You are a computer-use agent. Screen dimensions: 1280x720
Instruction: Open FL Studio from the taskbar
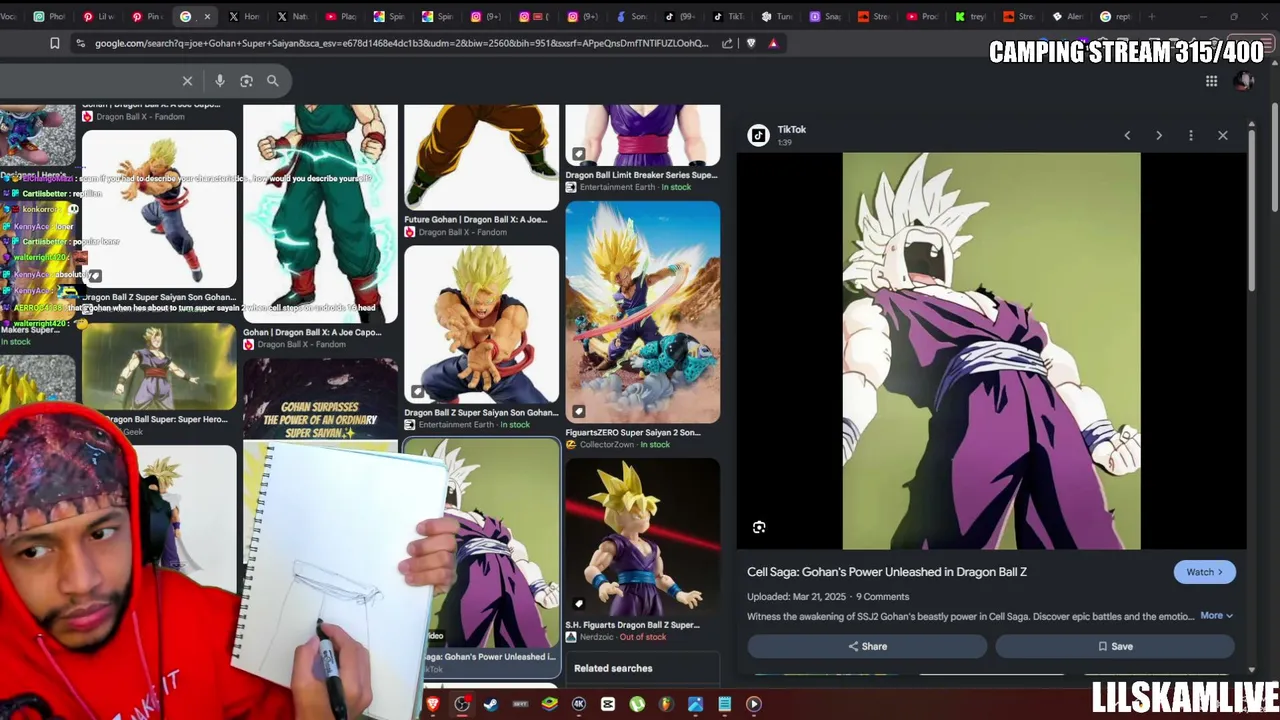tap(666, 704)
